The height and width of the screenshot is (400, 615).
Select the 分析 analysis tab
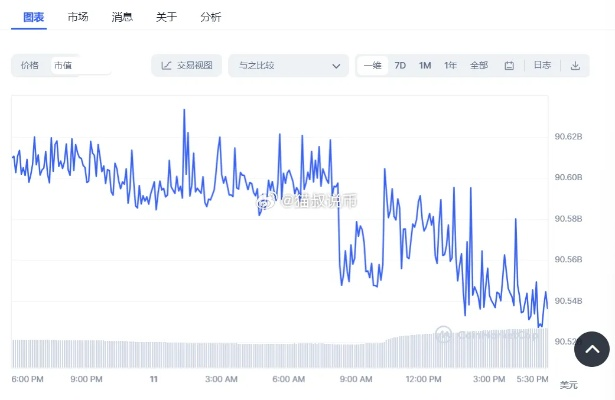(211, 17)
